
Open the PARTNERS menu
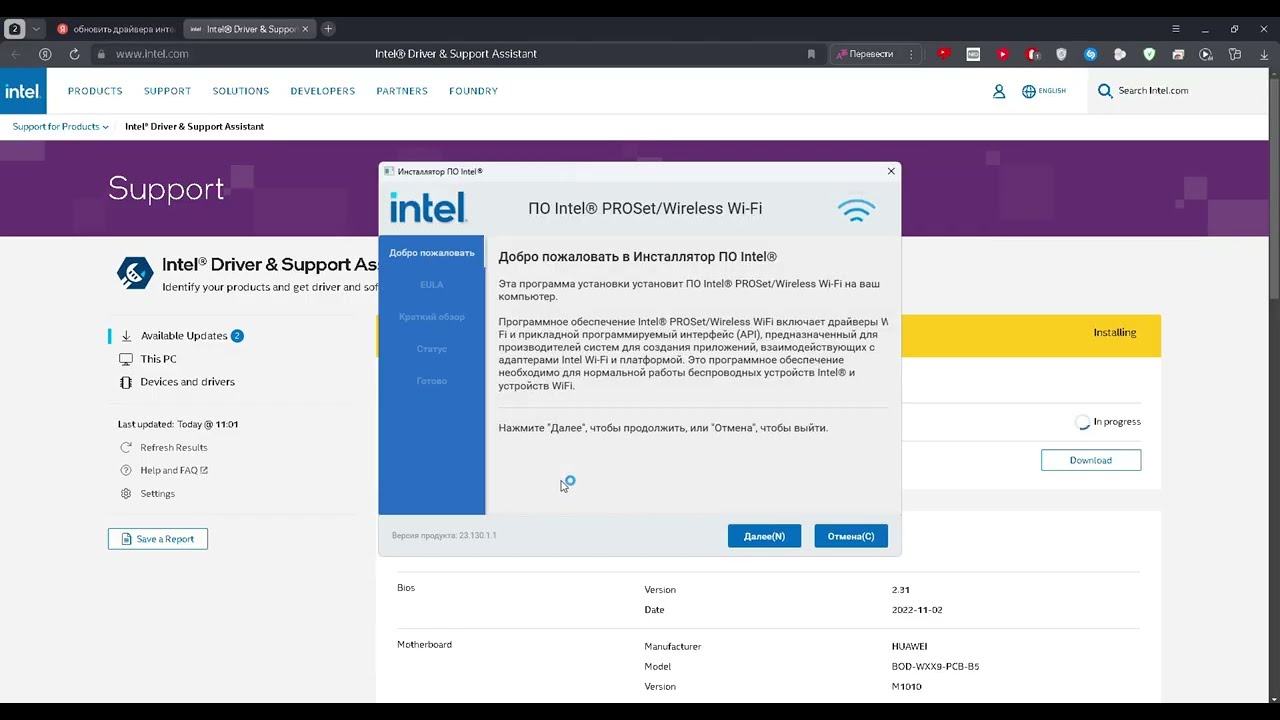tap(402, 91)
